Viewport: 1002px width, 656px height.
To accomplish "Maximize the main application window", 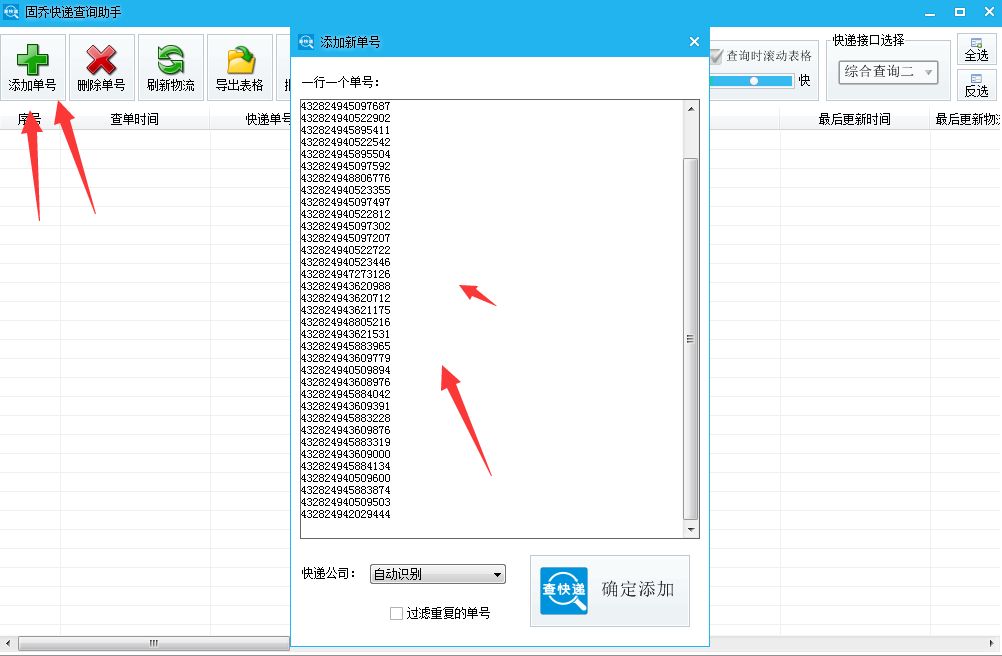I will pos(960,12).
